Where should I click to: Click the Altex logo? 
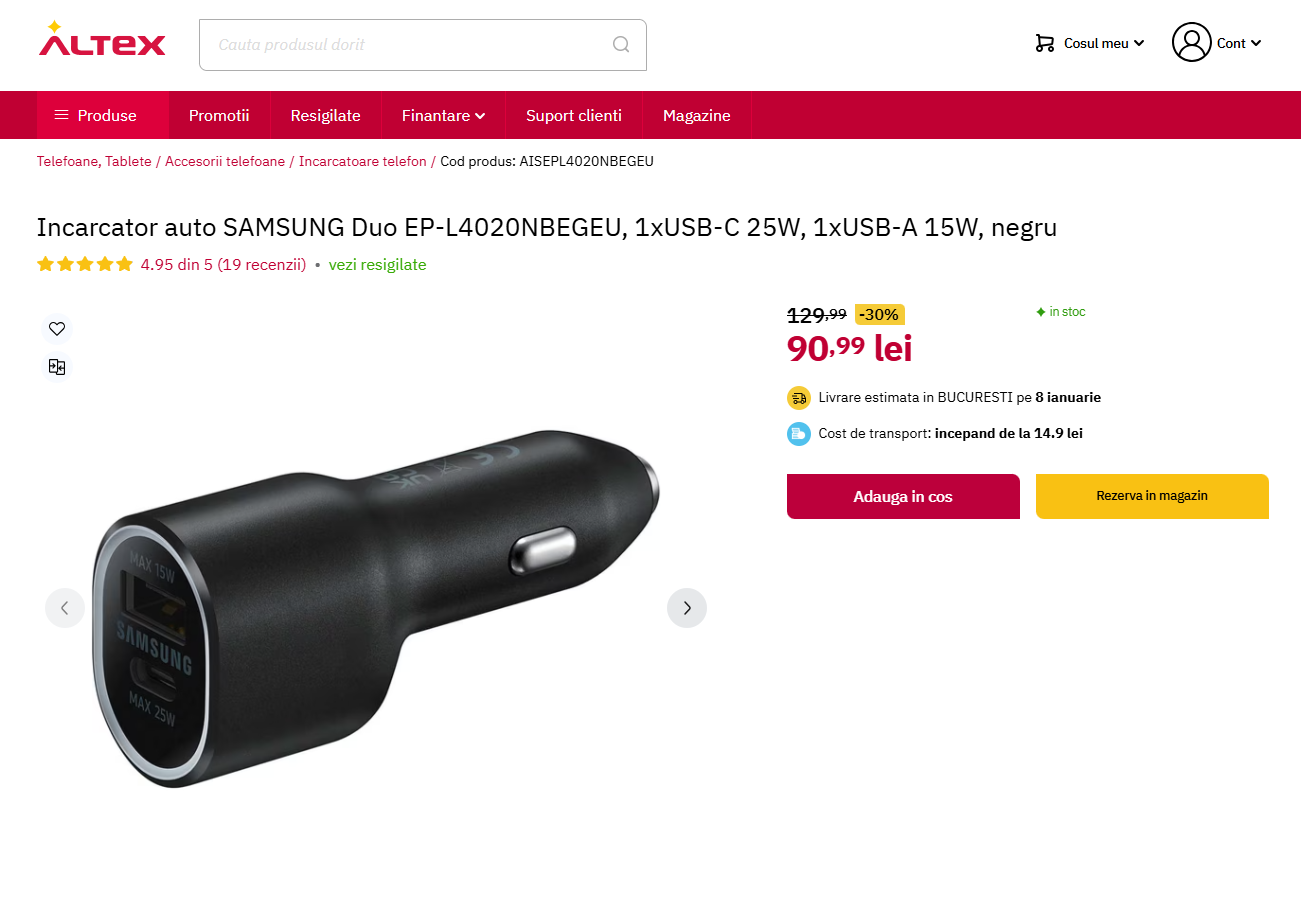[102, 40]
